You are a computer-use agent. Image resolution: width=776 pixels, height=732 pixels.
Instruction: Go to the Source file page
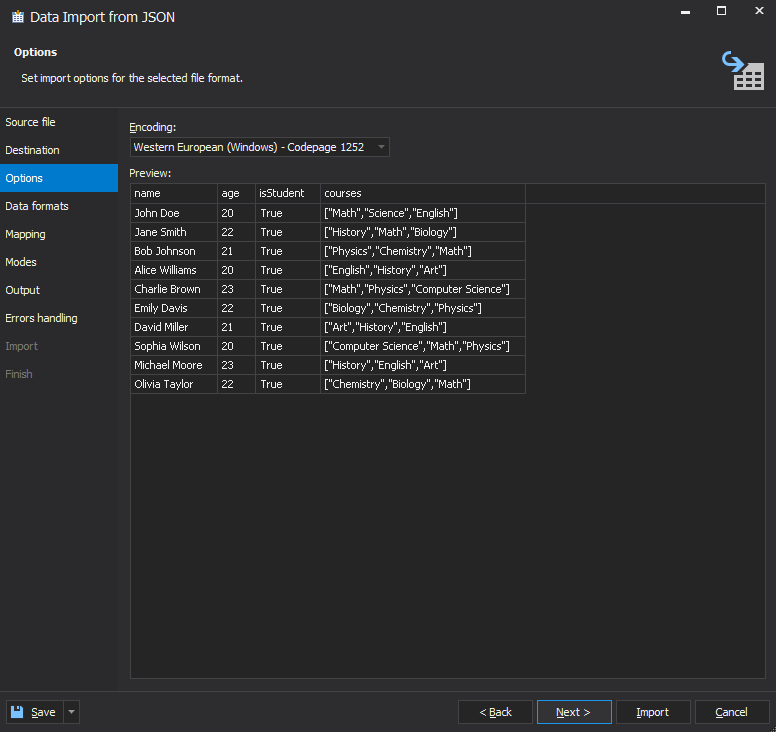[59, 122]
